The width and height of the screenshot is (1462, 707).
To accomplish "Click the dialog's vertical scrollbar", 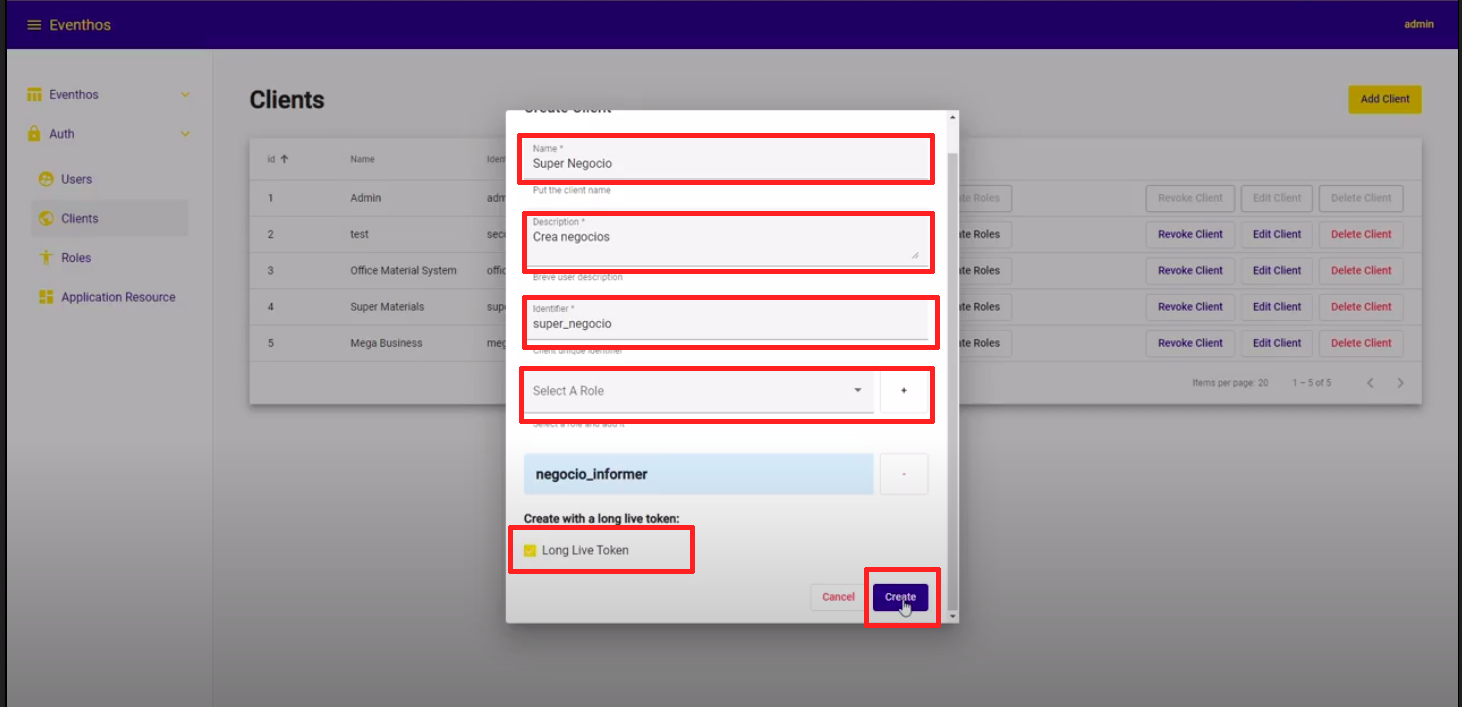I will pyautogui.click(x=952, y=380).
